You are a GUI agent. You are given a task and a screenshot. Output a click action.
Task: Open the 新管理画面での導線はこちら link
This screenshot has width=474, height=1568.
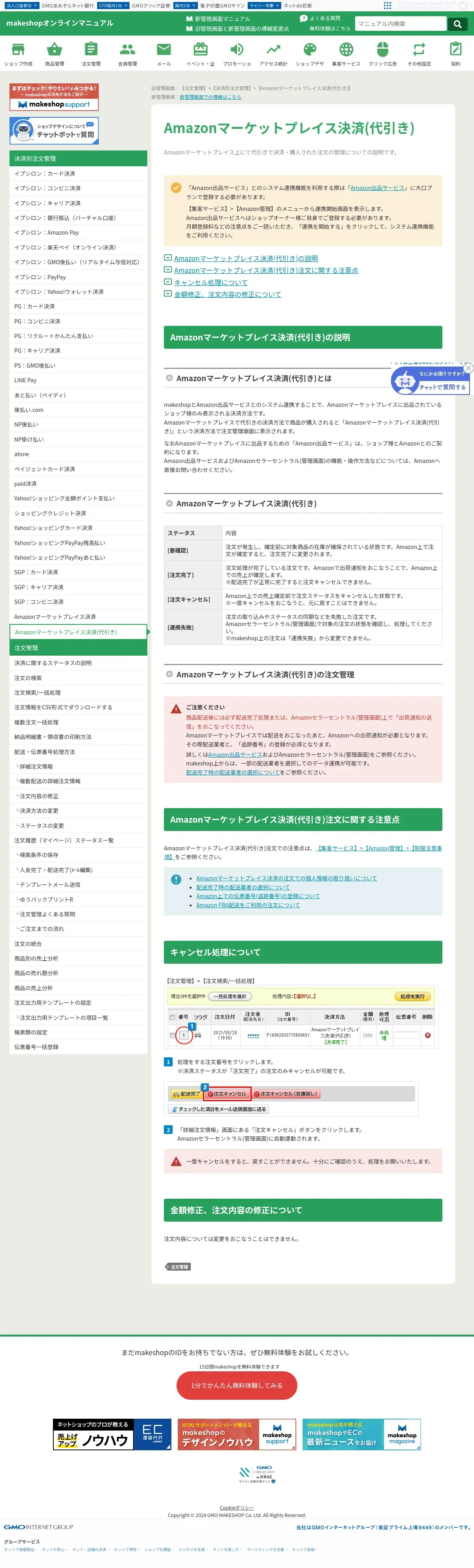click(x=210, y=97)
